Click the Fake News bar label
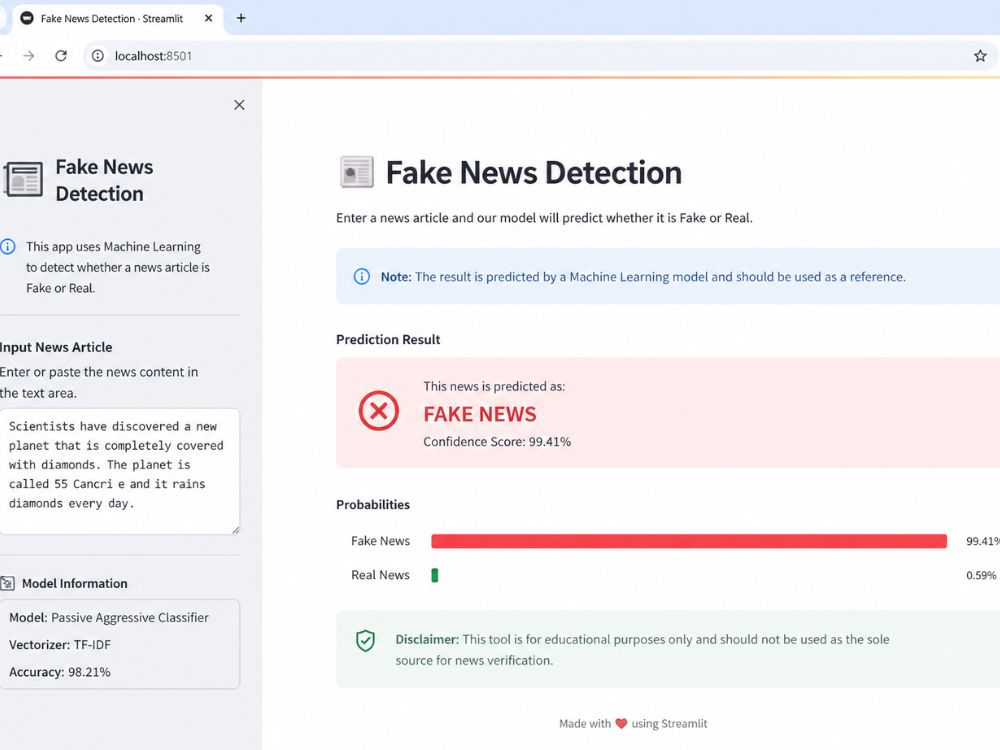Screen dimensions: 1000x750 click(x=380, y=541)
